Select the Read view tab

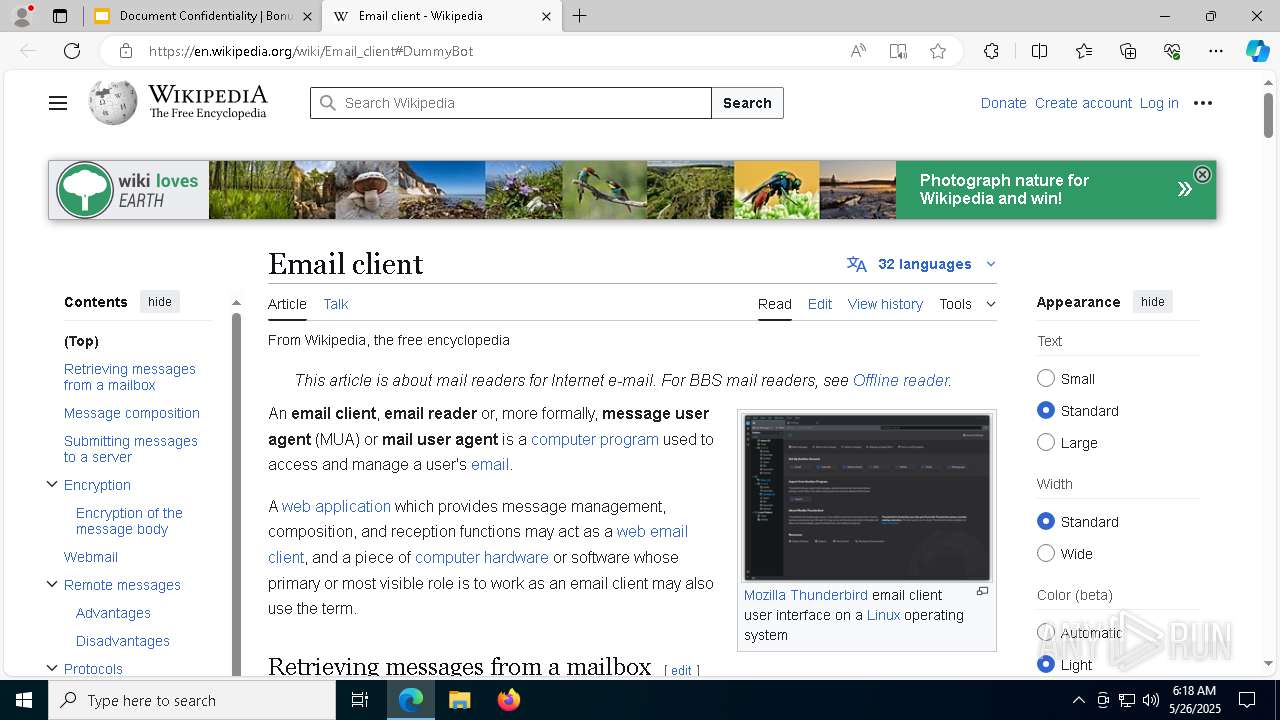775,304
